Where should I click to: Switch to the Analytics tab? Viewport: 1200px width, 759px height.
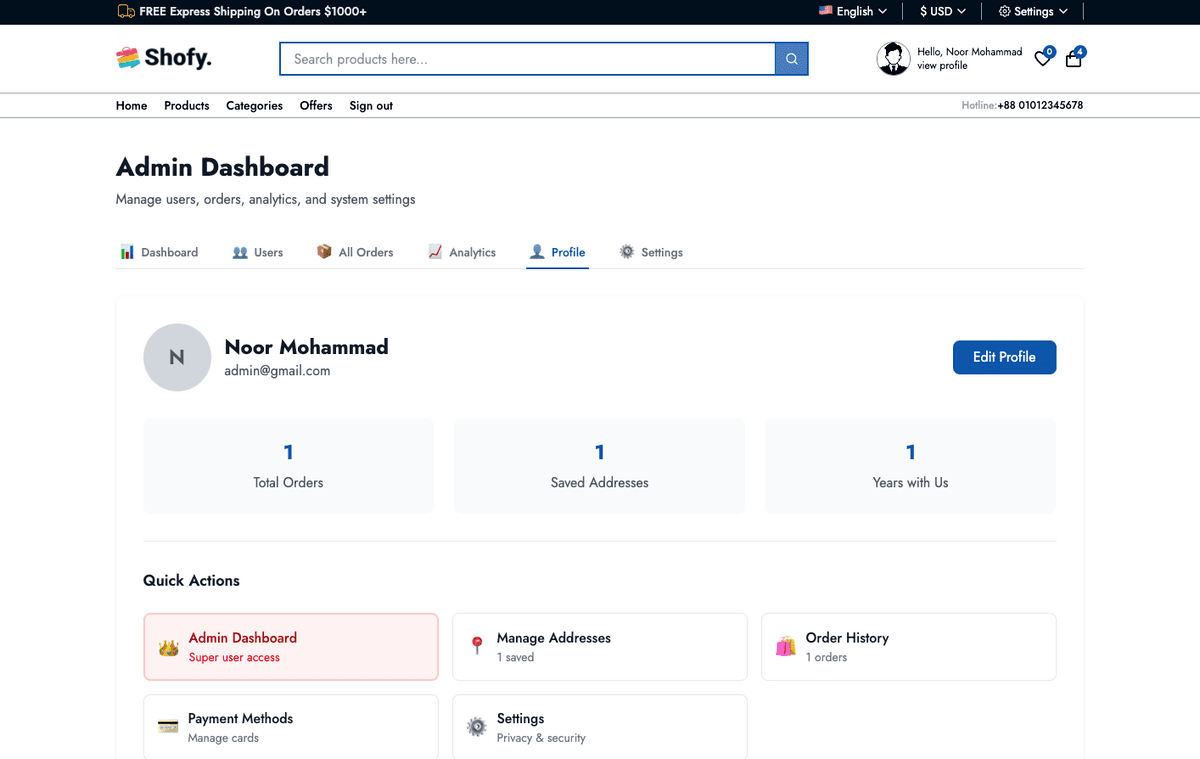point(462,253)
